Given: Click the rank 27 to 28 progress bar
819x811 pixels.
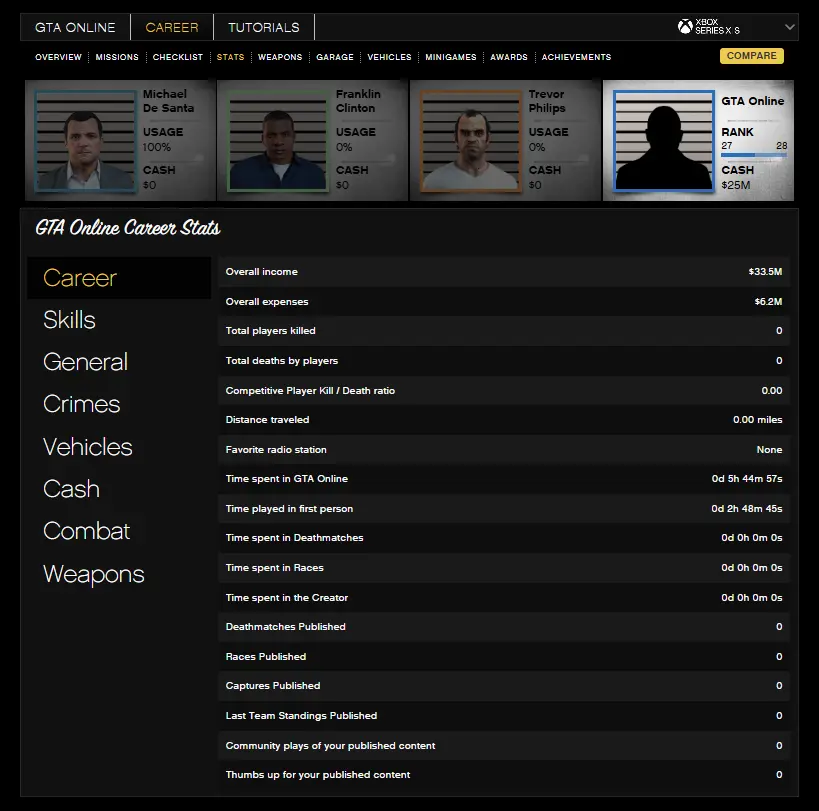Looking at the screenshot, I should (754, 155).
